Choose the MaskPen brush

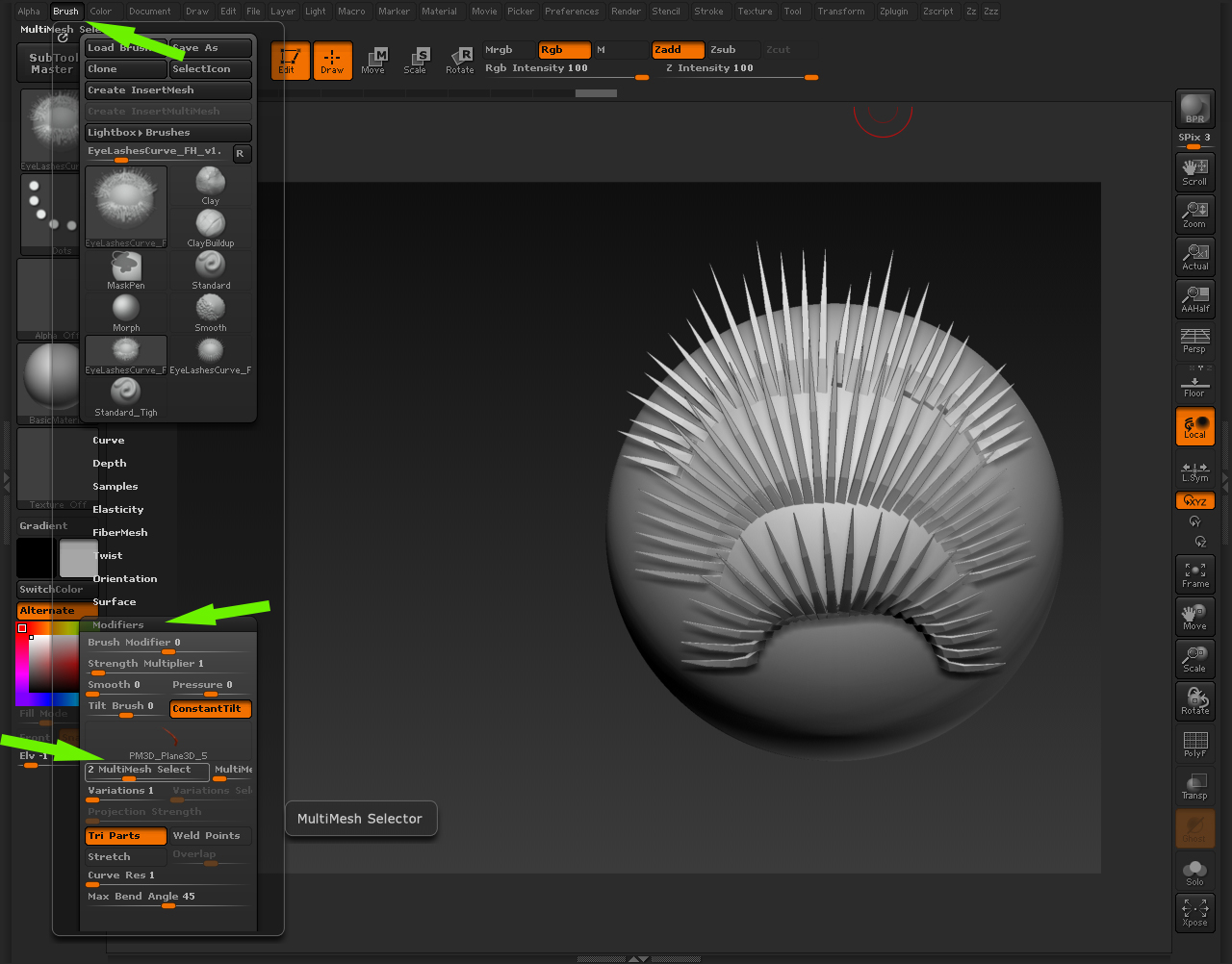[x=126, y=269]
